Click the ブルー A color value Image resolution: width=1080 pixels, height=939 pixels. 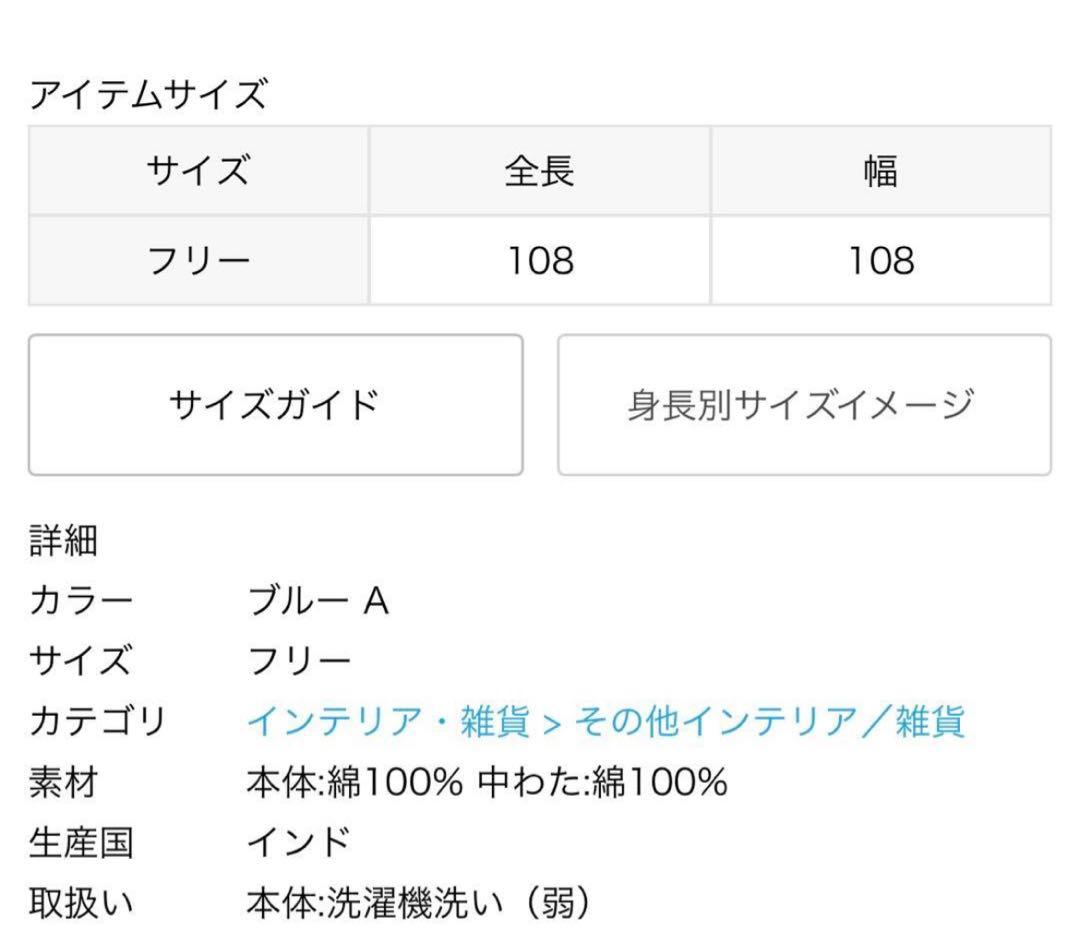pyautogui.click(x=318, y=599)
